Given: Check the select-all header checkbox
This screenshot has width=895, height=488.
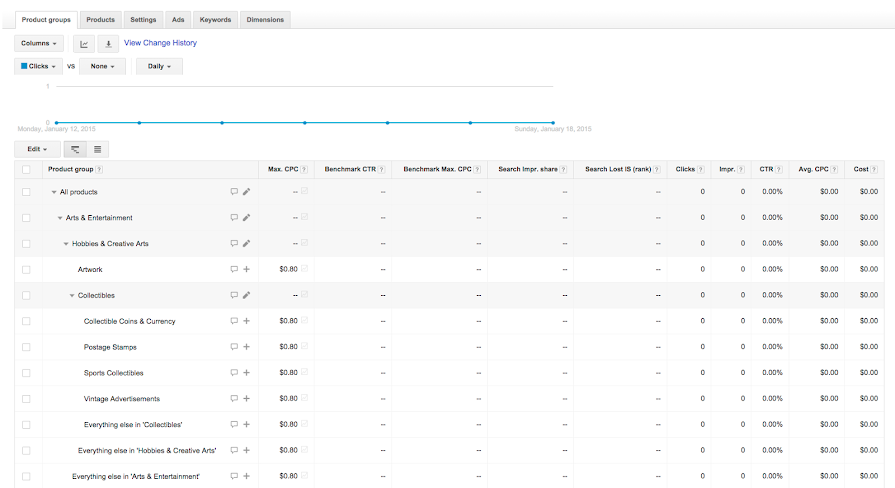Looking at the screenshot, I should (26, 170).
